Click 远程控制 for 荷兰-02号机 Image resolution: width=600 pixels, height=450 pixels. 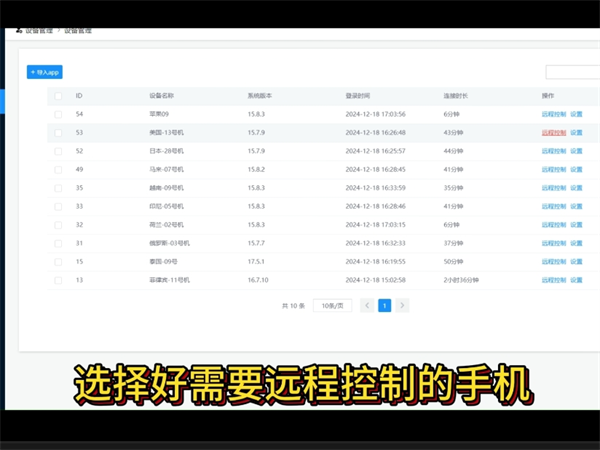click(x=553, y=225)
